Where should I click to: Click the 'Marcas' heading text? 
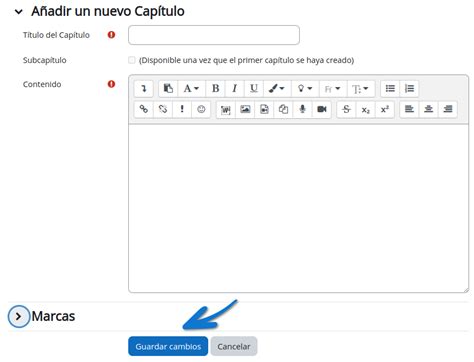[x=53, y=316]
